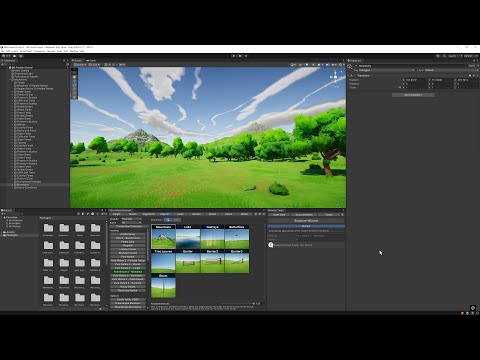Open the Global tab in MicroVerse Browser
Screen dimensions: 480x360
[x=244, y=214]
